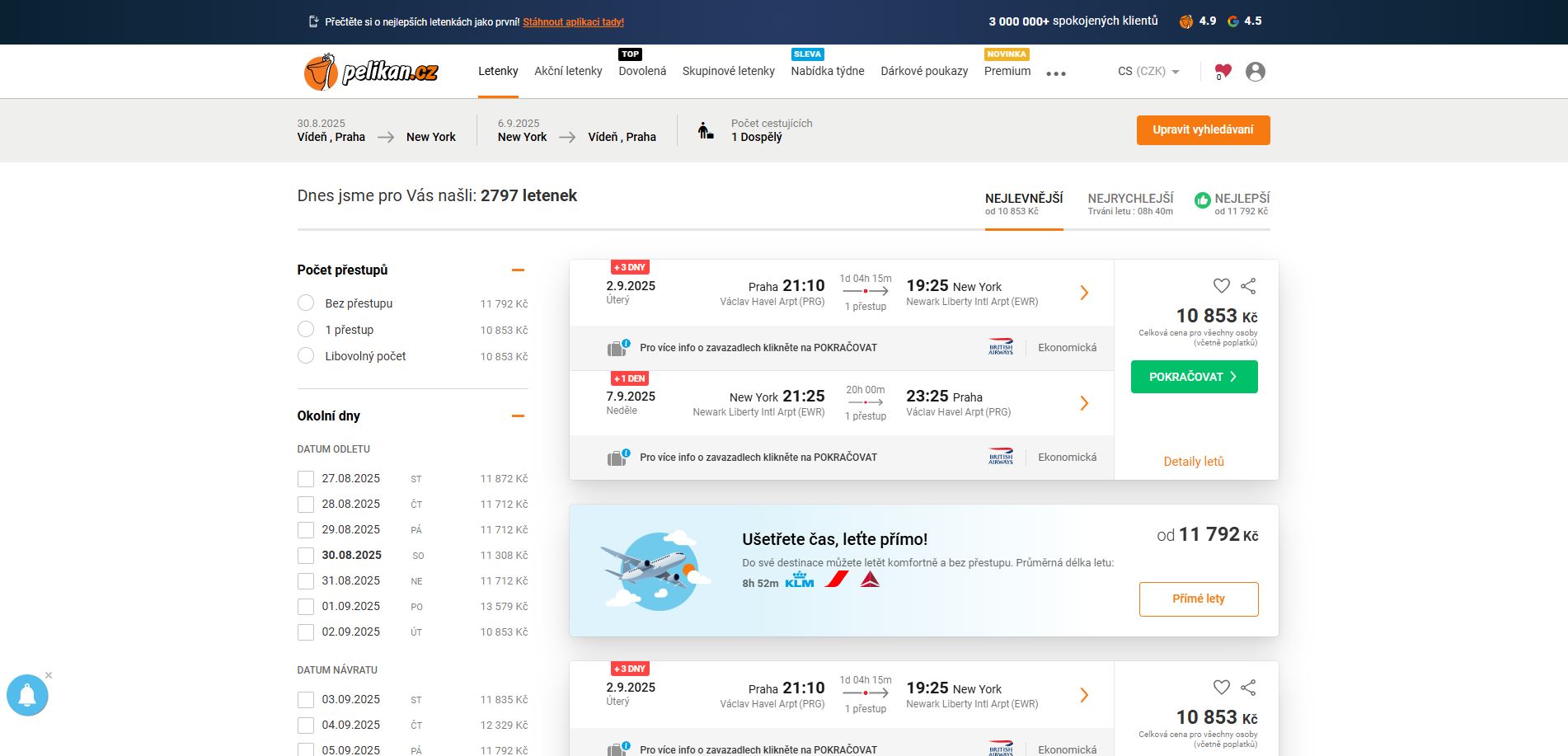Screen dimensions: 1568x756
Task: Check return date 03.09.2025
Action: [306, 700]
